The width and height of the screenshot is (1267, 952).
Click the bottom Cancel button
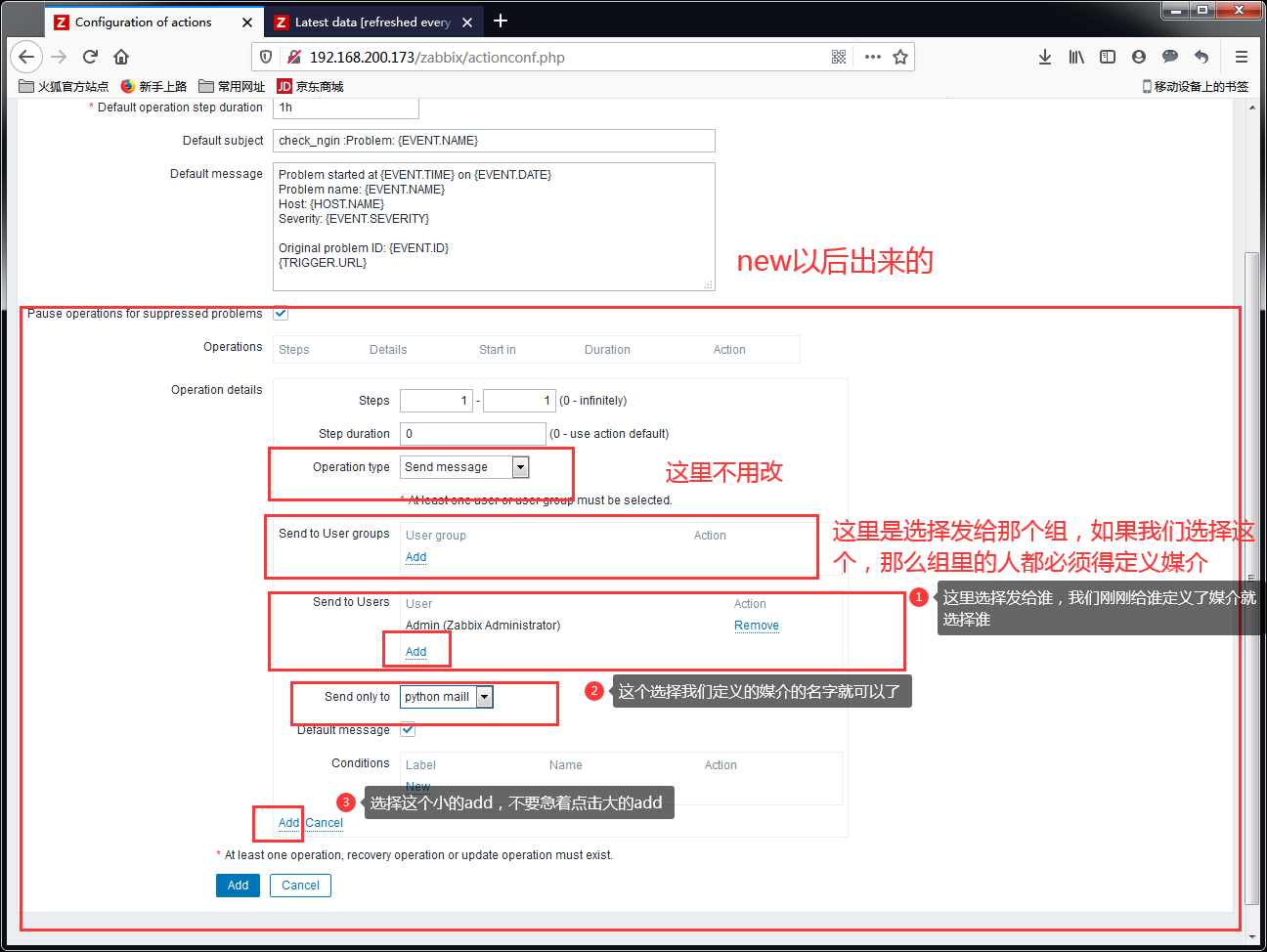tap(300, 886)
